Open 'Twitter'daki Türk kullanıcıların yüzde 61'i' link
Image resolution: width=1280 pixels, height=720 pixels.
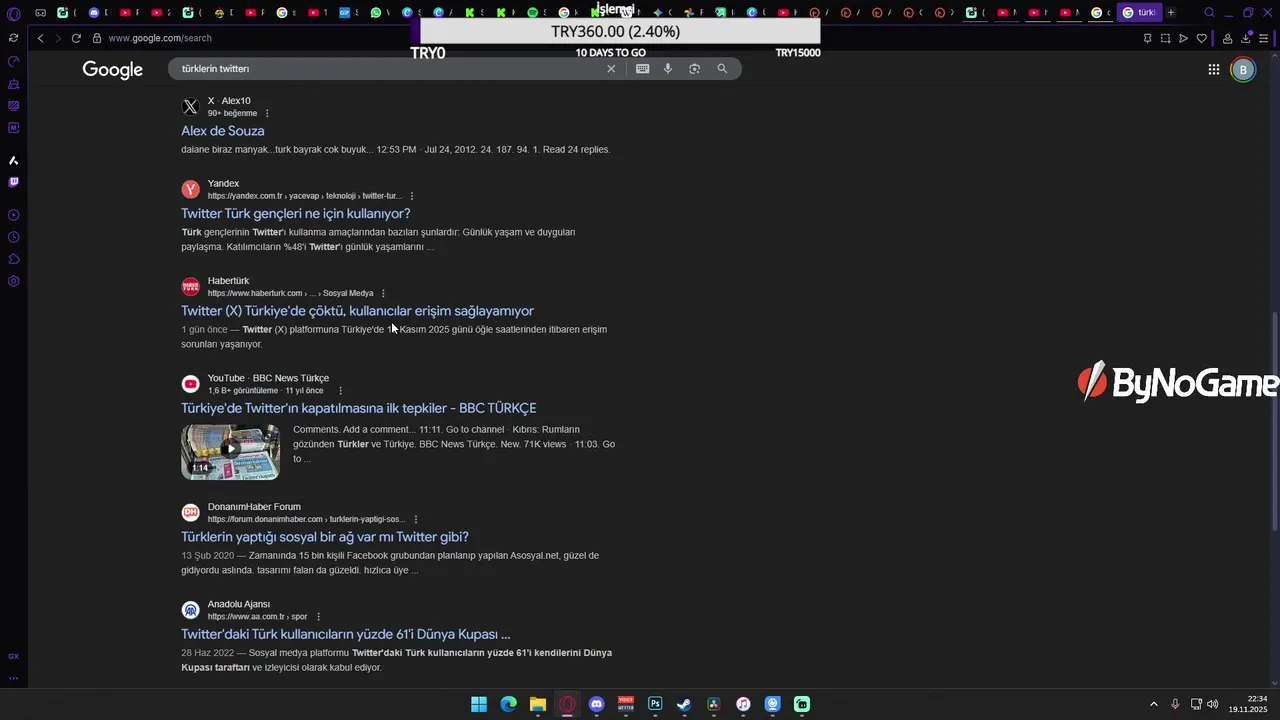[346, 634]
